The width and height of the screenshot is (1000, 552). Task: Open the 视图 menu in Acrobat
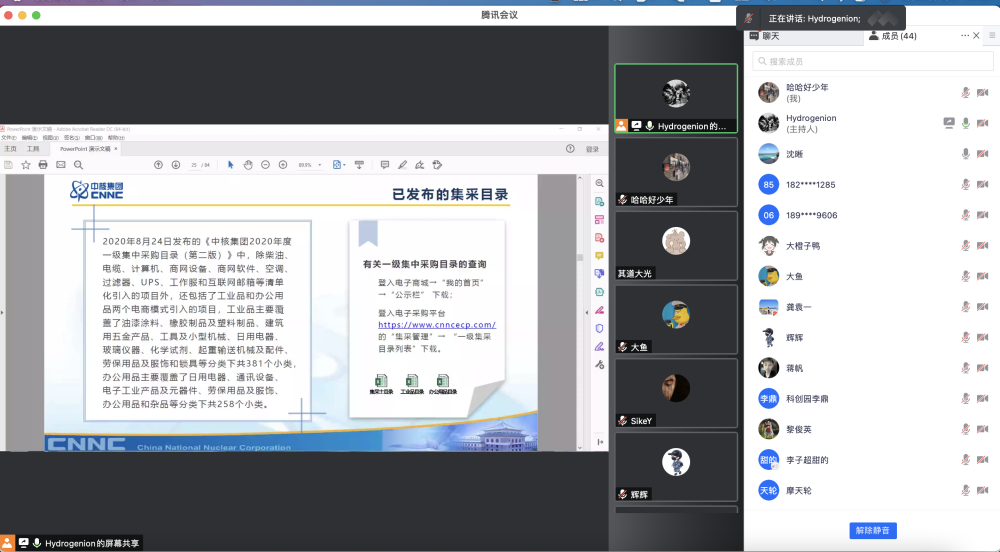point(50,138)
